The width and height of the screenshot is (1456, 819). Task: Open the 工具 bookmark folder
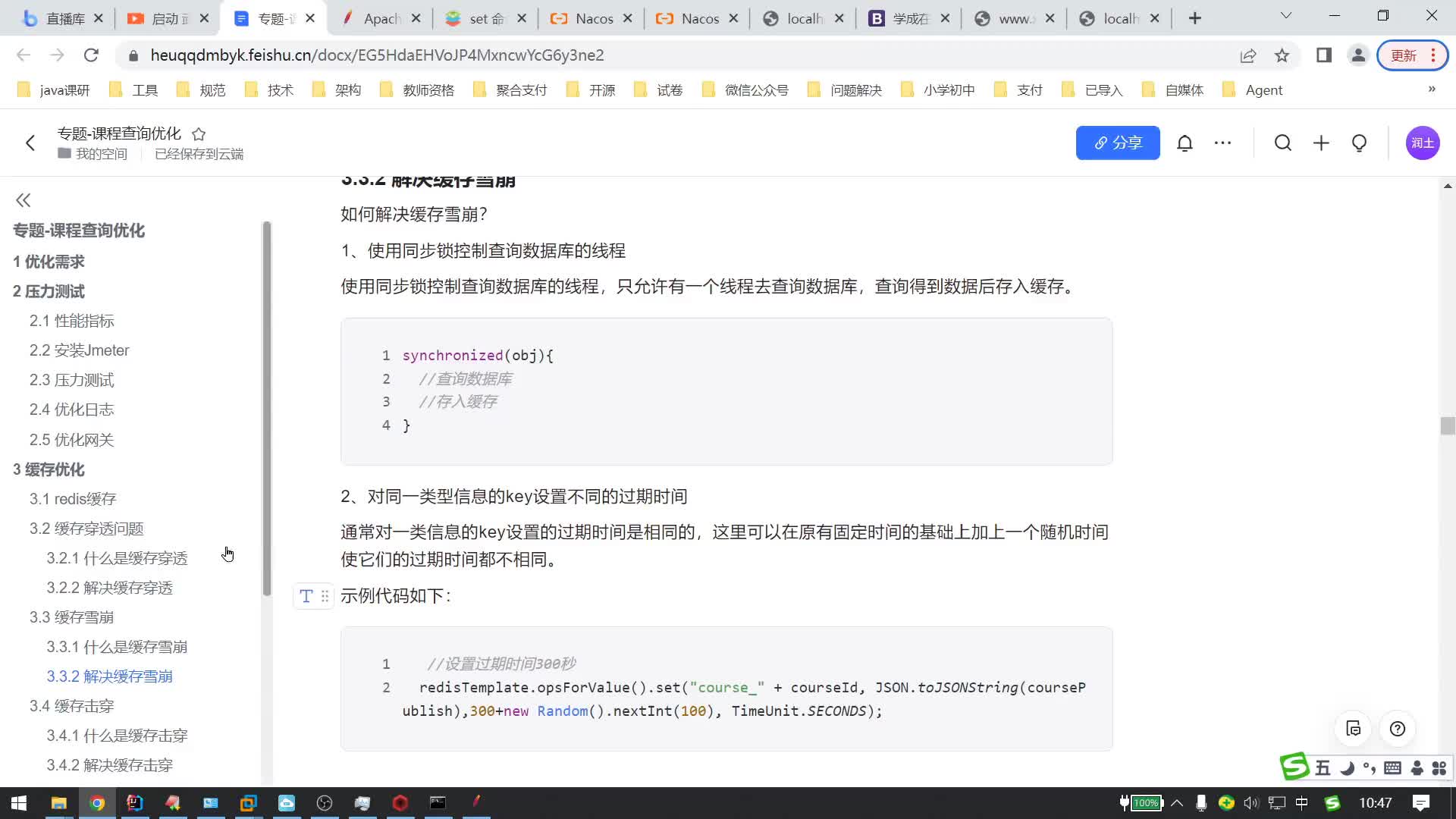pyautogui.click(x=134, y=90)
